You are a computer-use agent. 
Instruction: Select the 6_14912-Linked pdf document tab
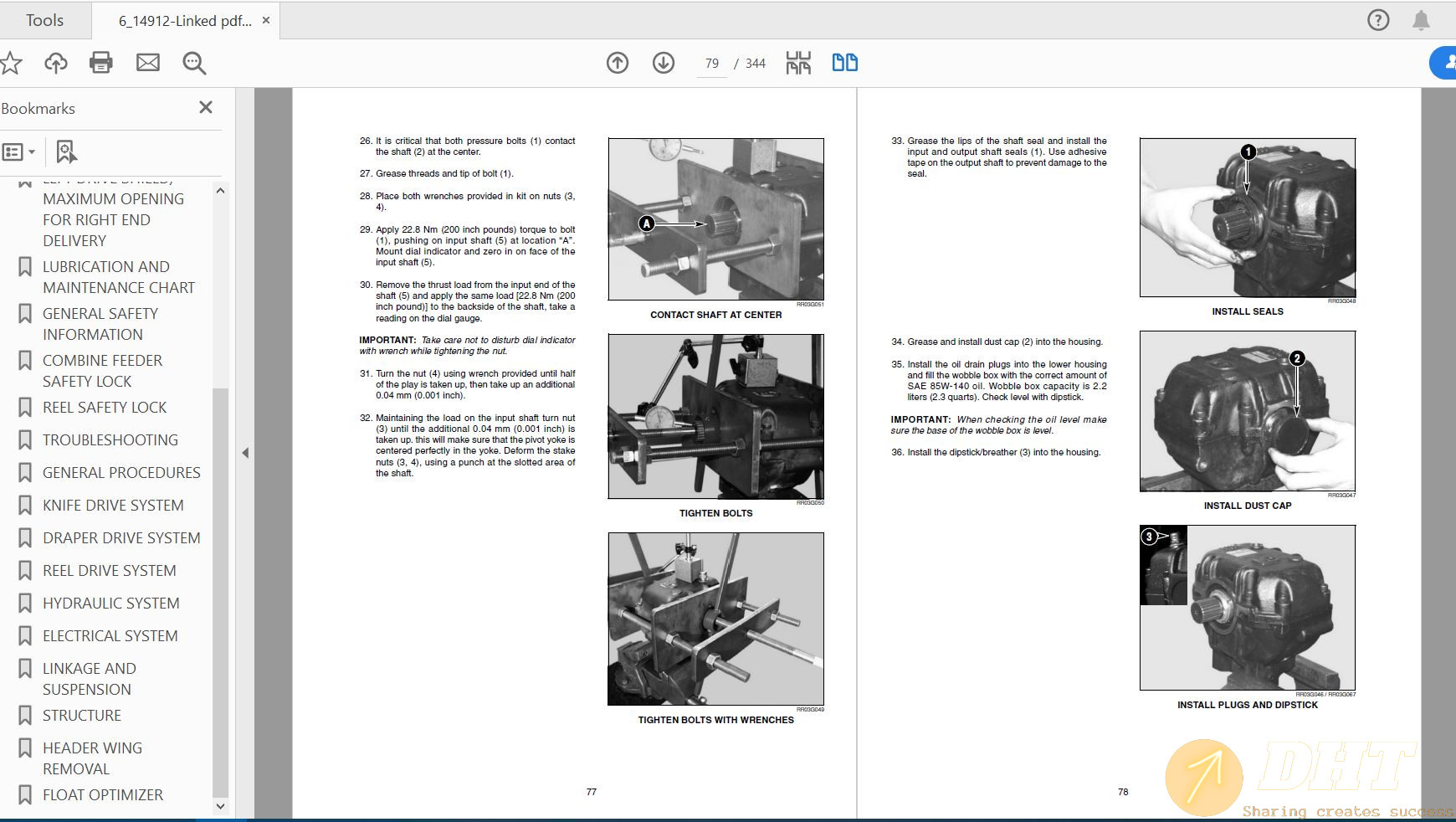[185, 21]
